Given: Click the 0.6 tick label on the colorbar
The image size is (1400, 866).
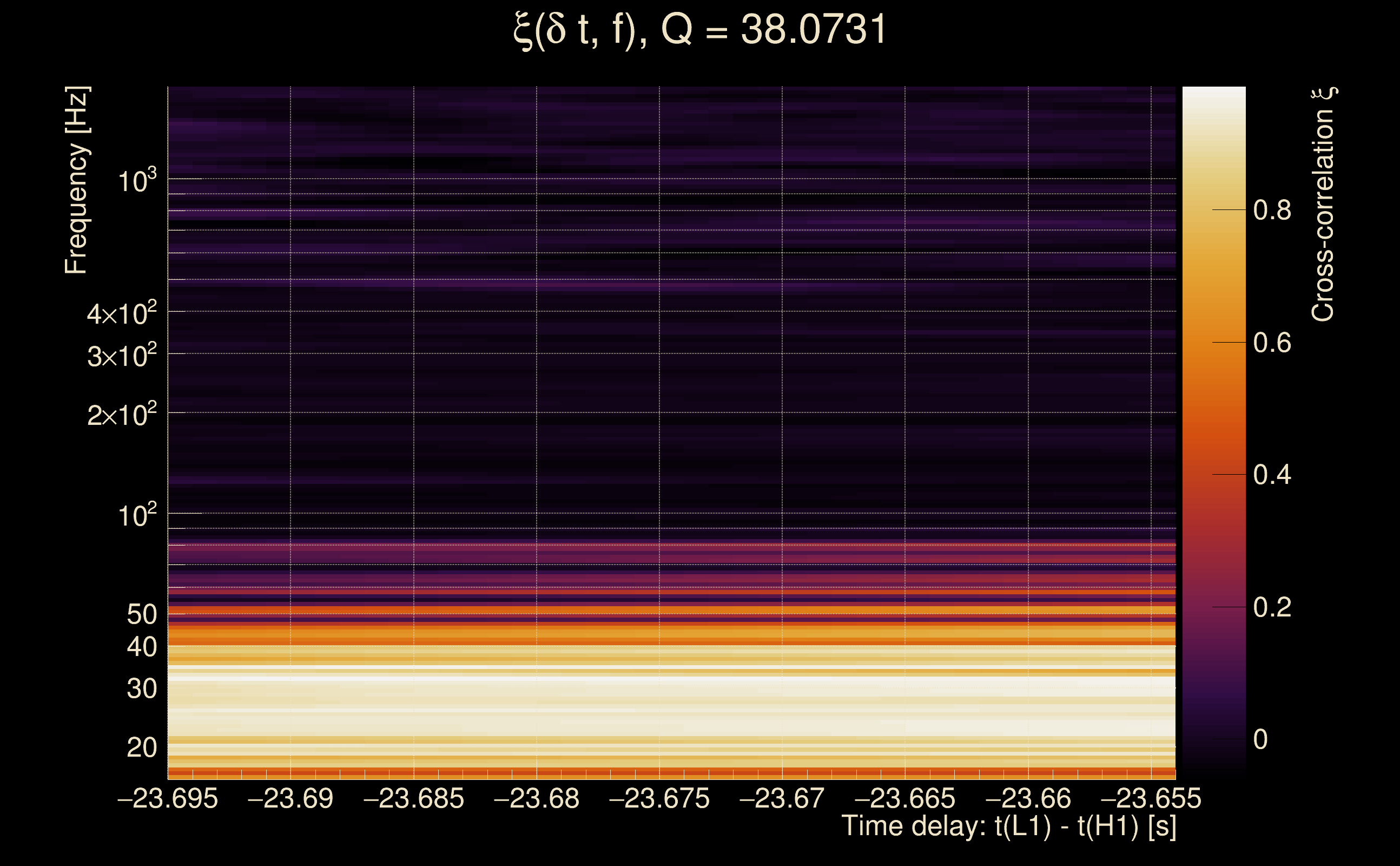Looking at the screenshot, I should [x=1272, y=343].
